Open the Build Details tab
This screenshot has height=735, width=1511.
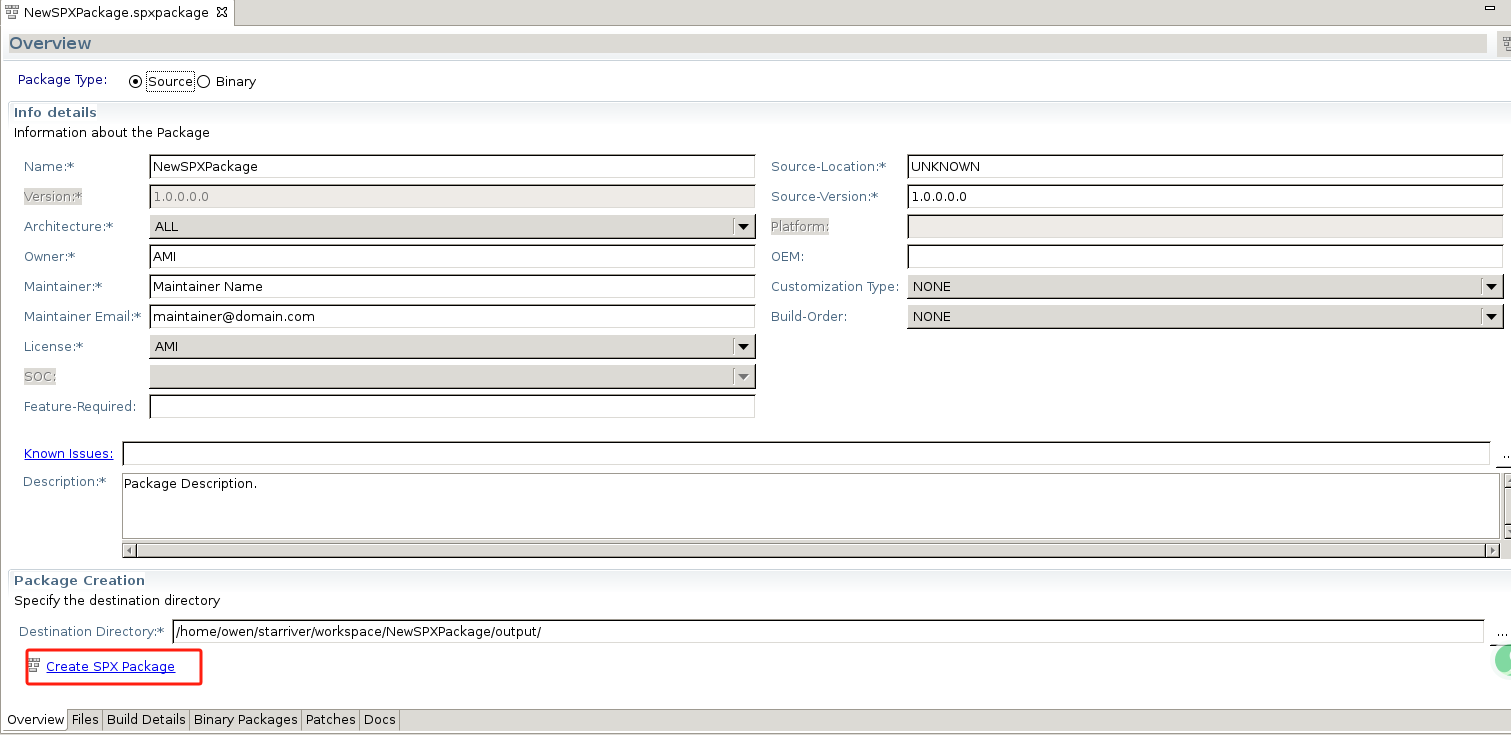pyautogui.click(x=145, y=719)
